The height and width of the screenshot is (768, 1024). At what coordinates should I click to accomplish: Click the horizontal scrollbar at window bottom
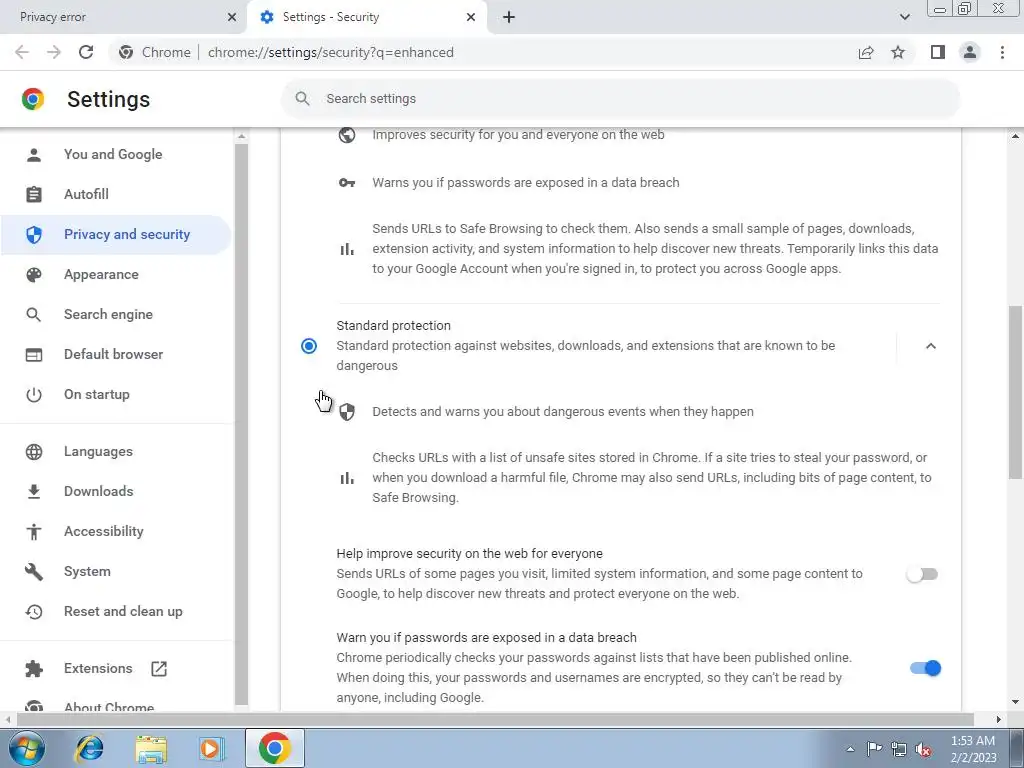[x=495, y=719]
